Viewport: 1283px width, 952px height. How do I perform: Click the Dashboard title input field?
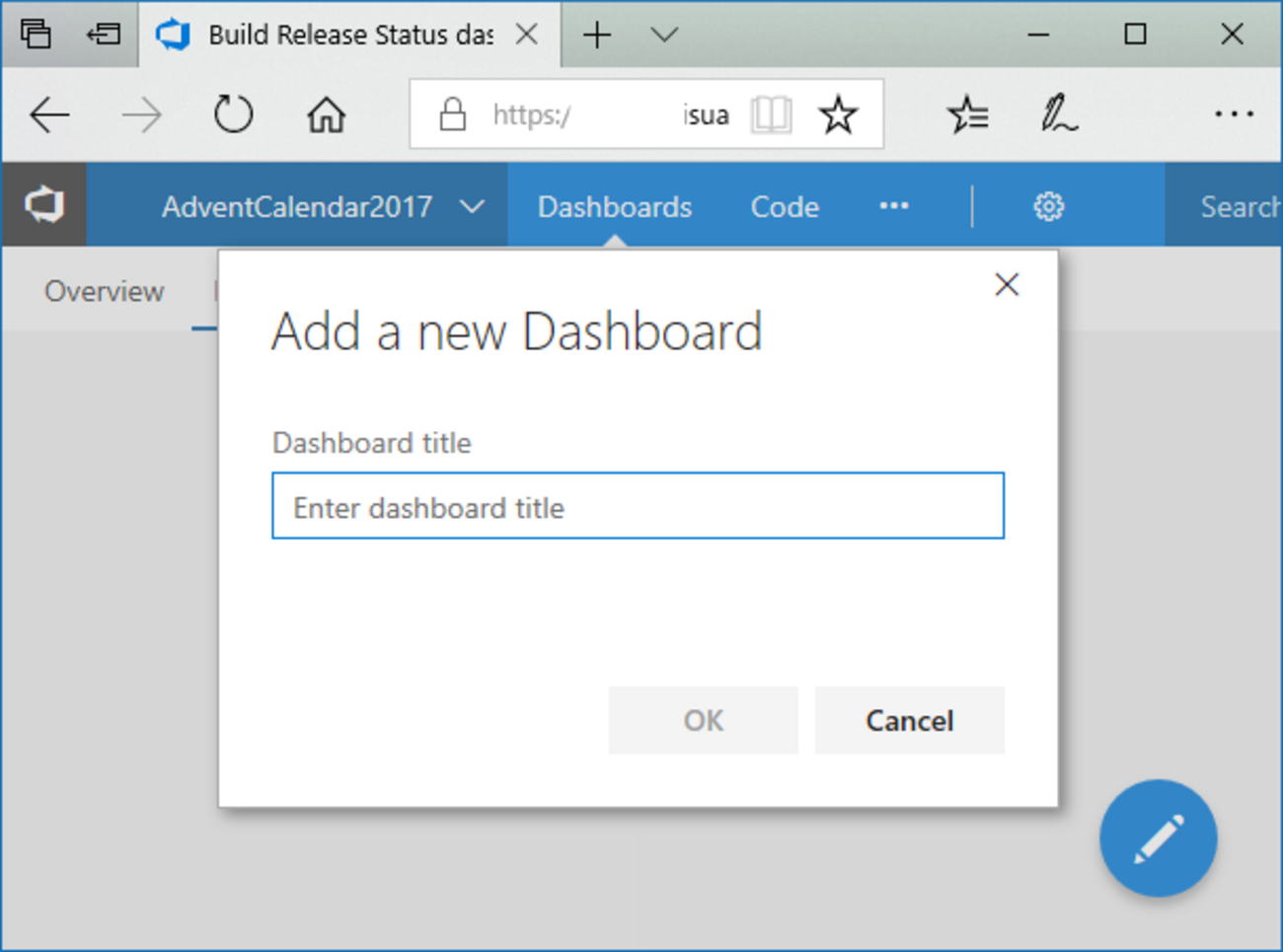click(x=638, y=507)
